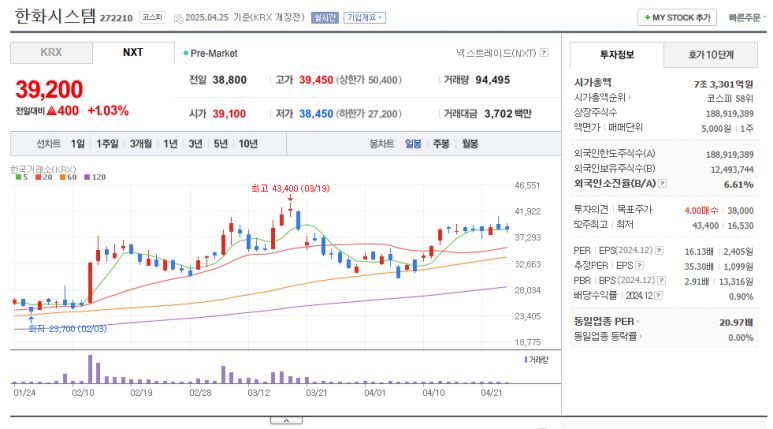Click the purple 120-day moving average legend
Image resolution: width=773 pixels, height=429 pixels.
point(95,177)
